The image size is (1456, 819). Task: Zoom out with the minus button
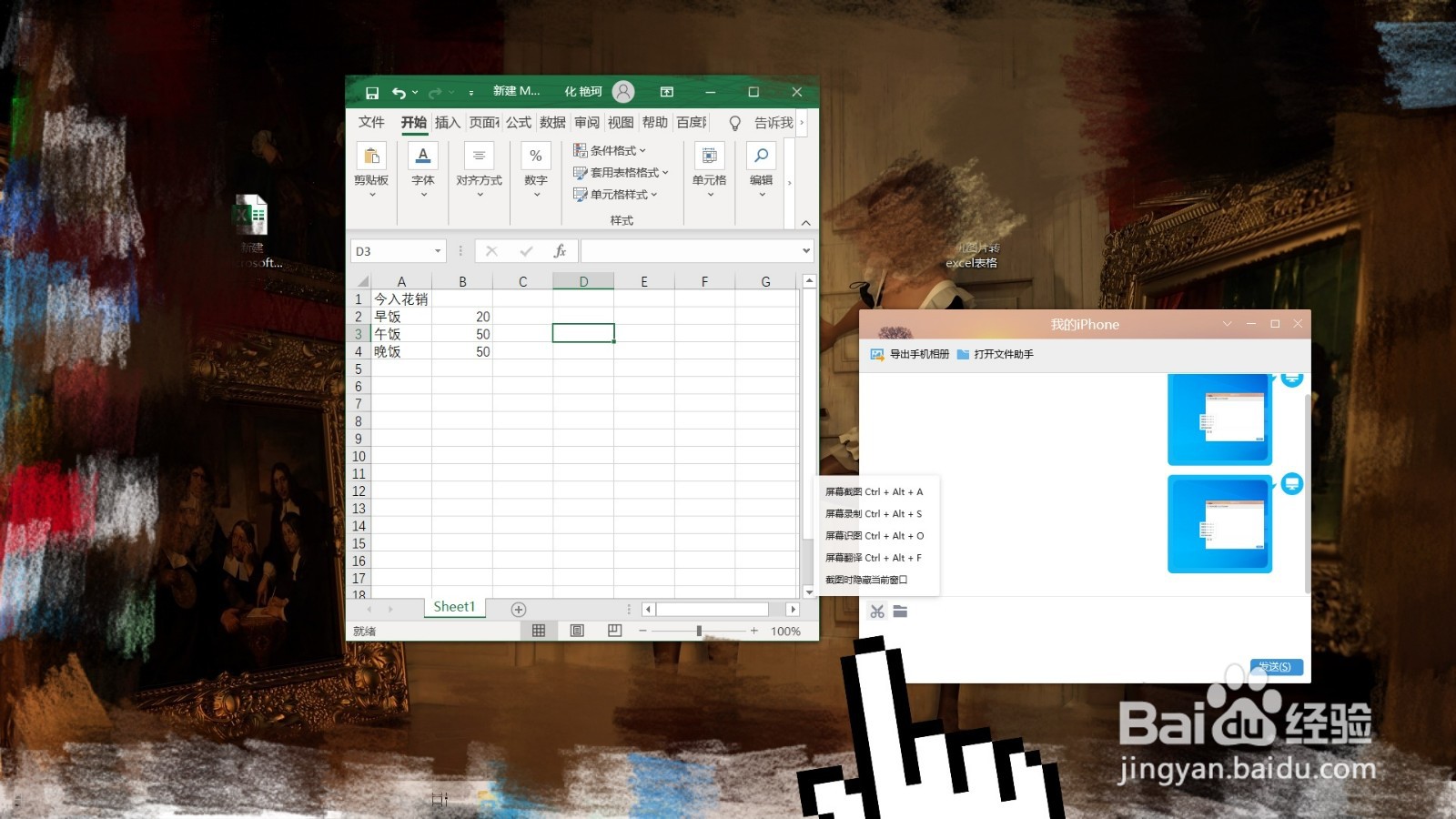[642, 631]
